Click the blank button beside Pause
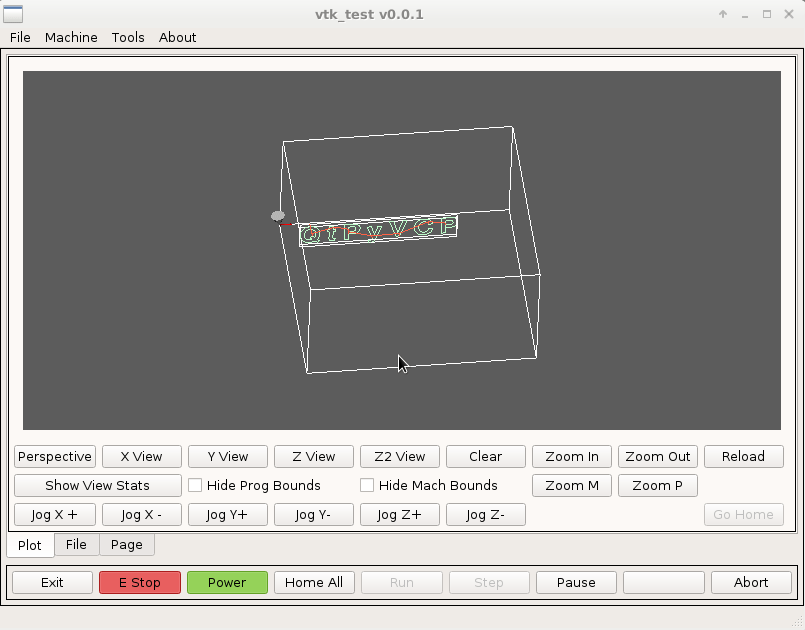 664,583
